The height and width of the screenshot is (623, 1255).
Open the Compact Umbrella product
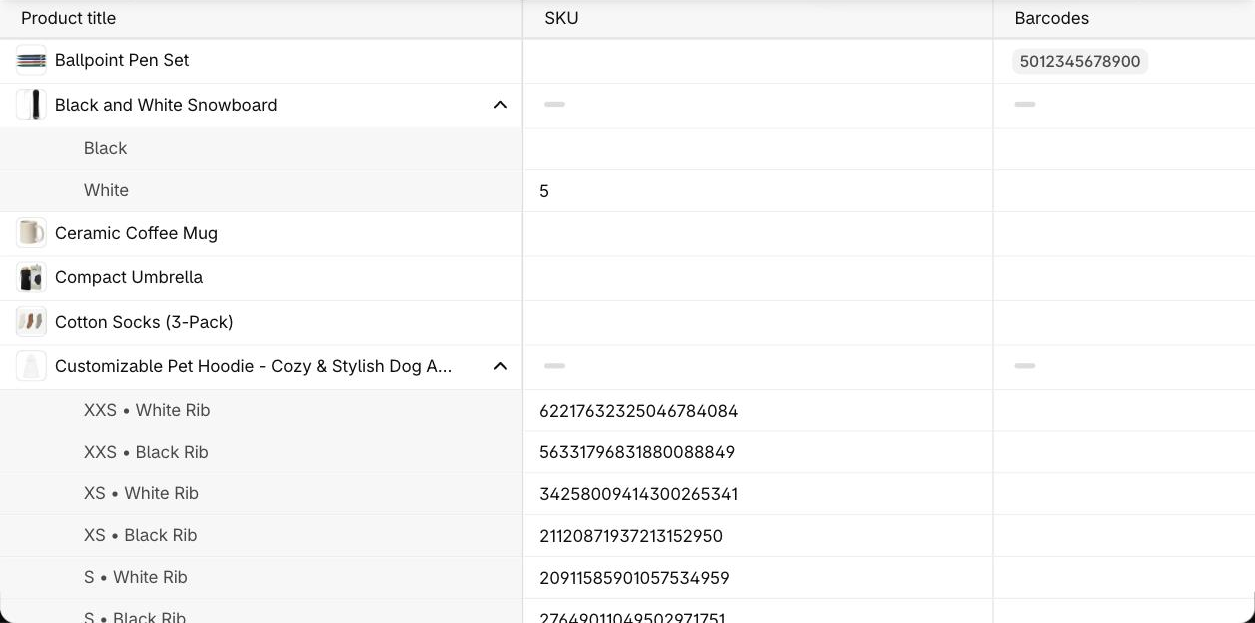(x=129, y=277)
